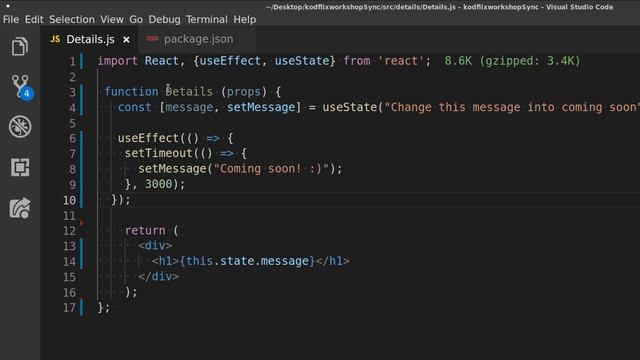Click the import cost text '8.6K (gzipped: 3.4K)'

(x=512, y=61)
